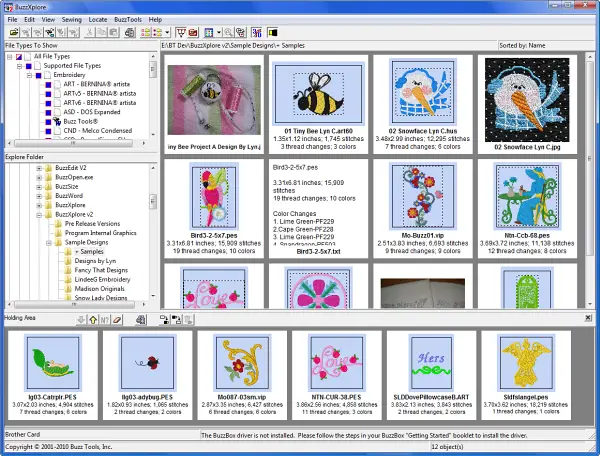Select the Pre Release Versions folder
The image size is (600, 456).
(92, 223)
